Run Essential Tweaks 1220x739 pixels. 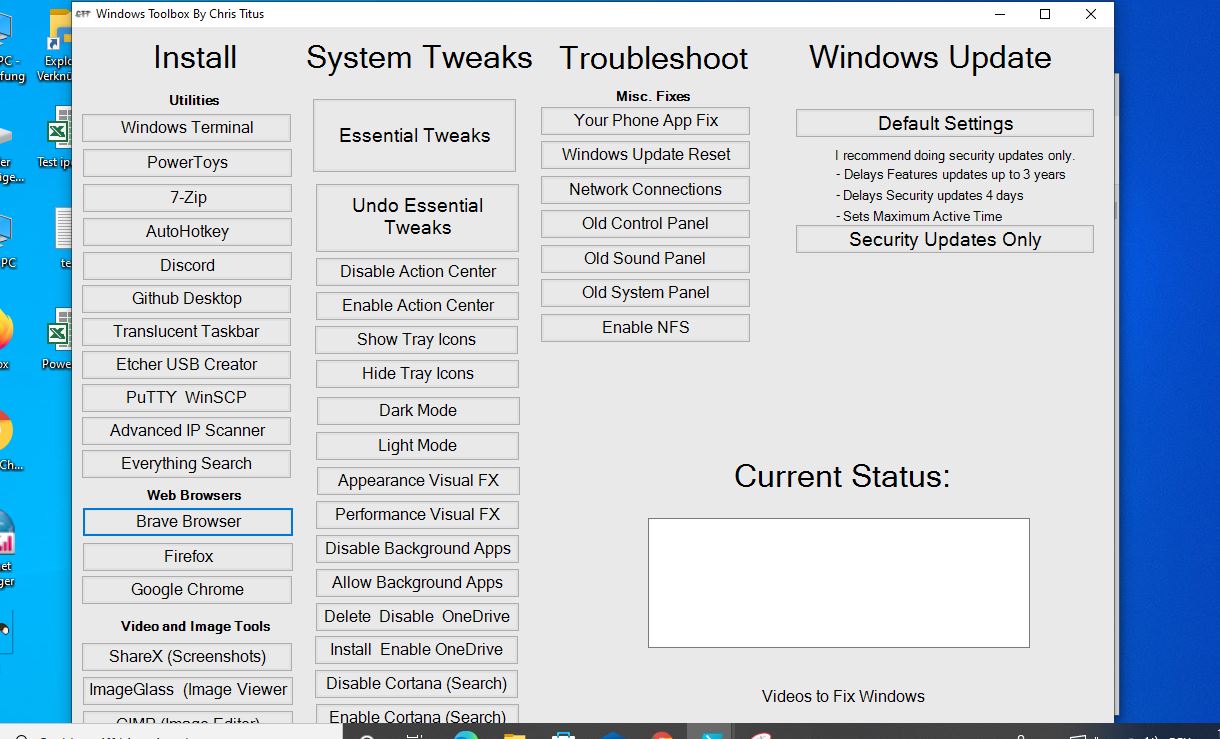point(415,136)
